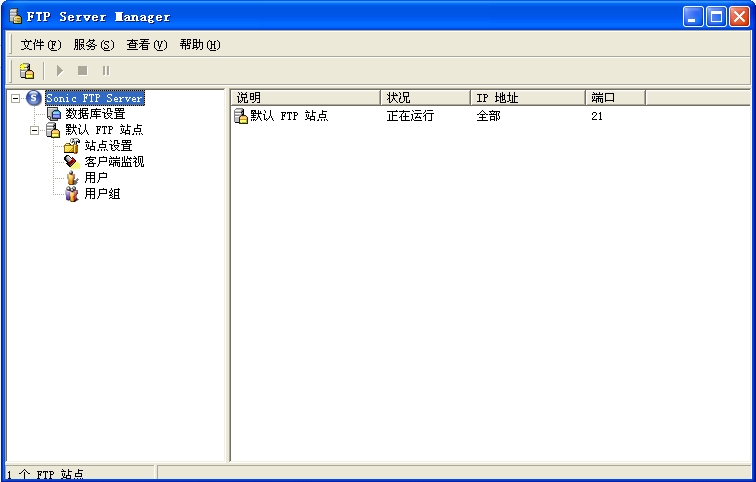Select Sonic FTP Server in the tree
This screenshot has width=756, height=482.
pos(94,98)
